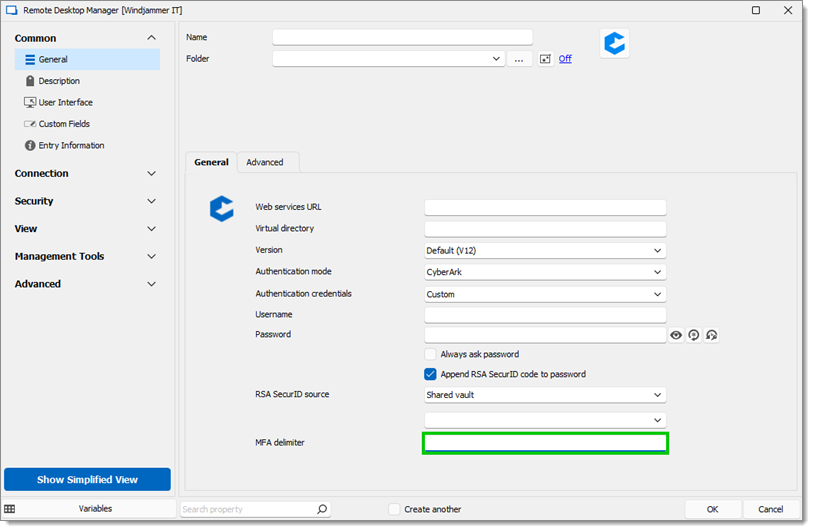The width and height of the screenshot is (813, 531).
Task: Click the User Interface monitor icon
Action: (30, 103)
